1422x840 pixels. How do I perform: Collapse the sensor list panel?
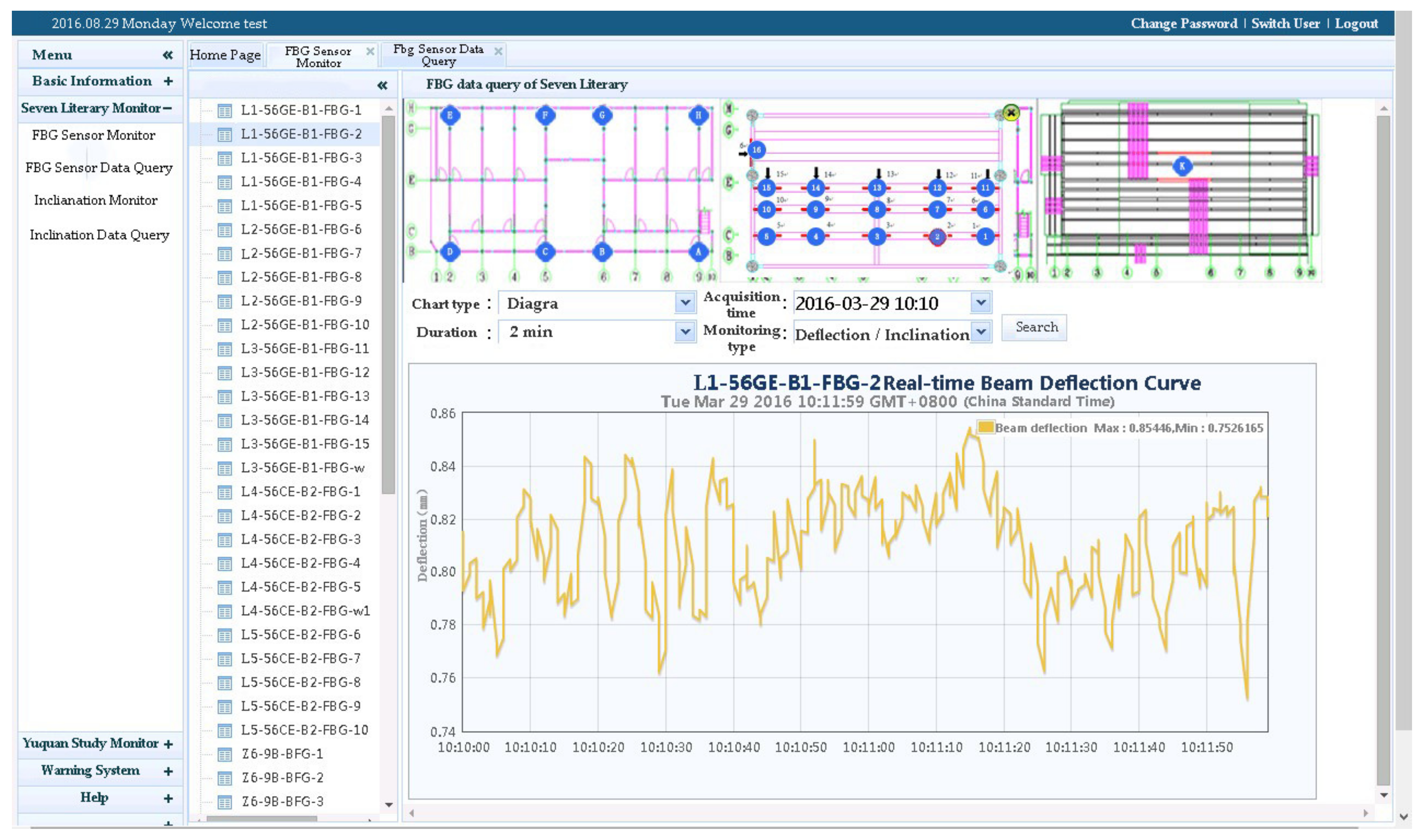tap(383, 85)
